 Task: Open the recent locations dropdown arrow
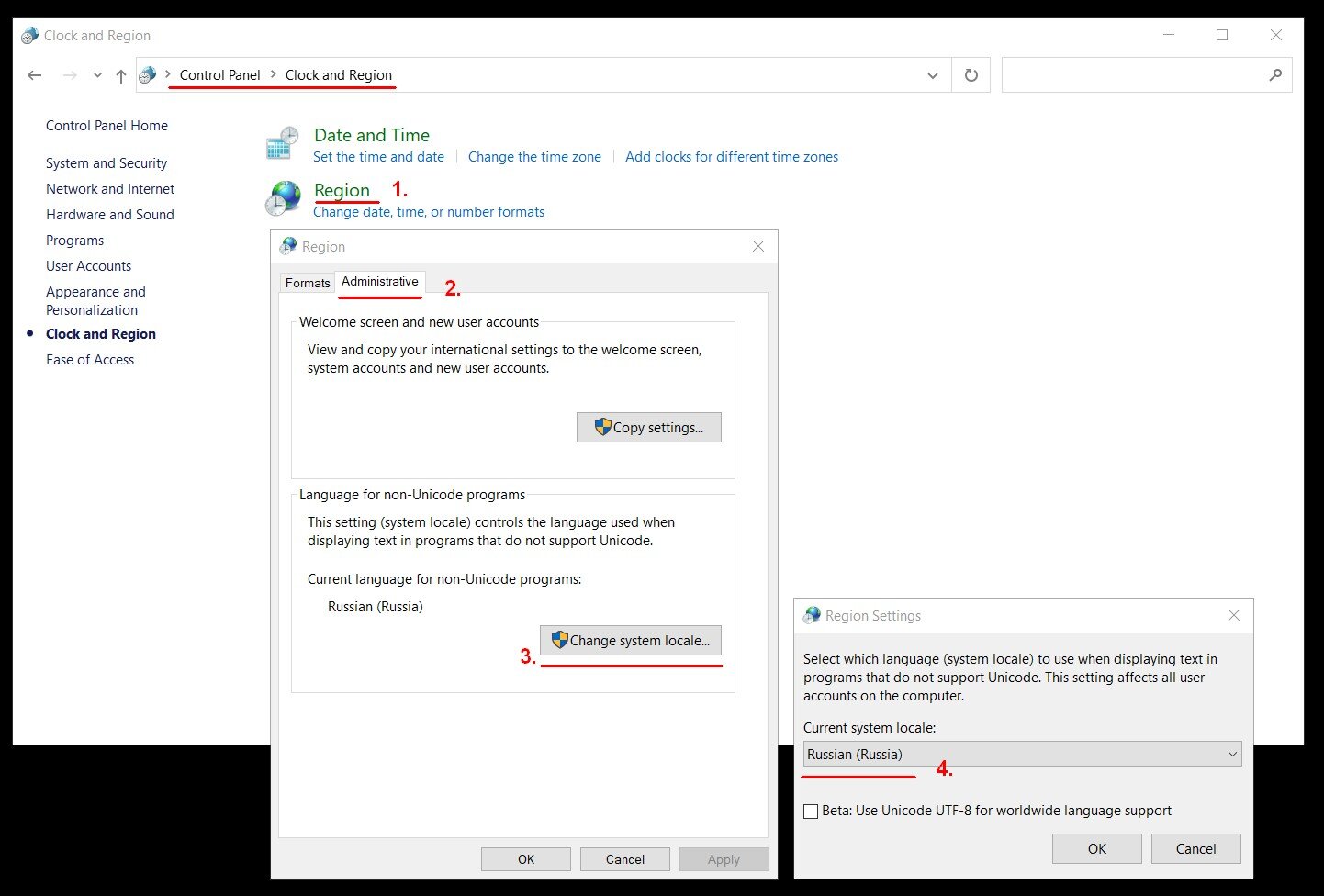coord(97,76)
